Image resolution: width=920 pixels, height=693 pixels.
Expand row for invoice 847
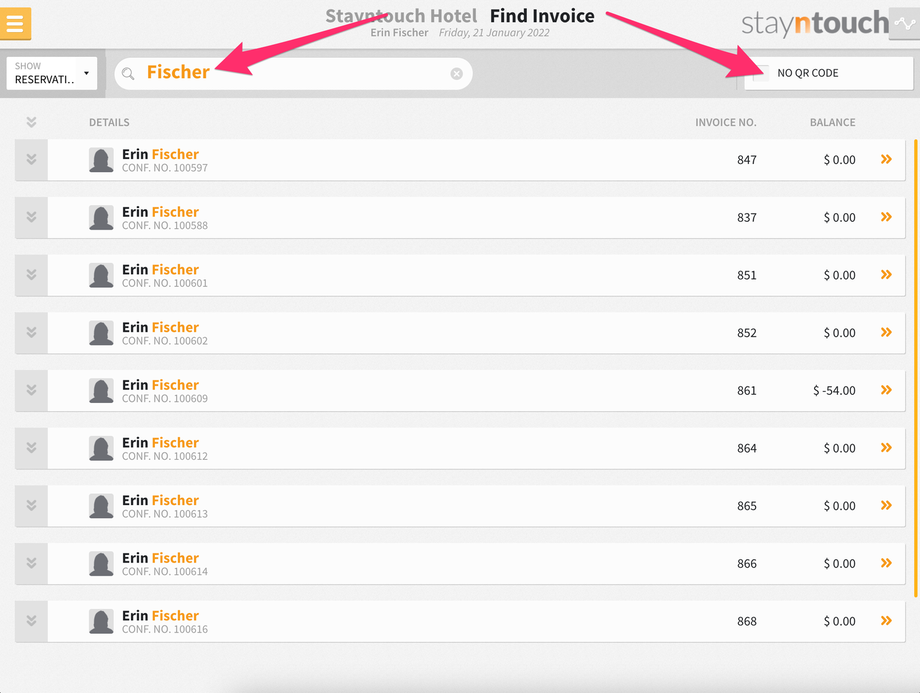[31, 160]
